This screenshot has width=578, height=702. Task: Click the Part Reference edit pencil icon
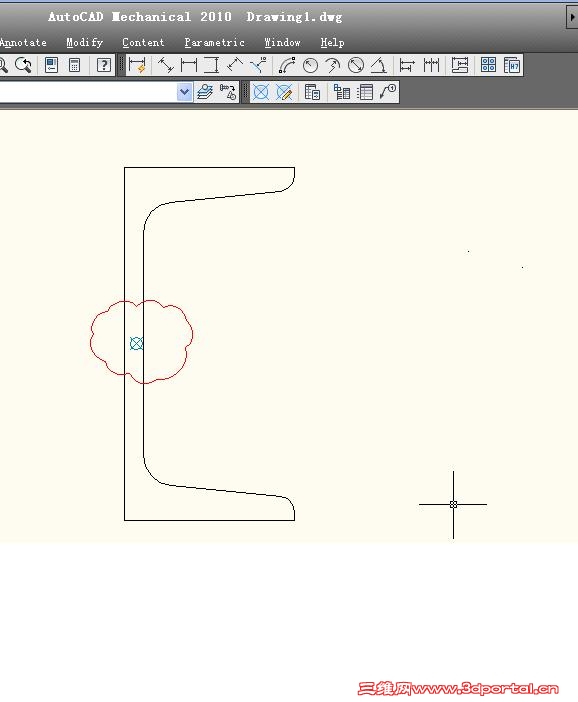pyautogui.click(x=284, y=93)
